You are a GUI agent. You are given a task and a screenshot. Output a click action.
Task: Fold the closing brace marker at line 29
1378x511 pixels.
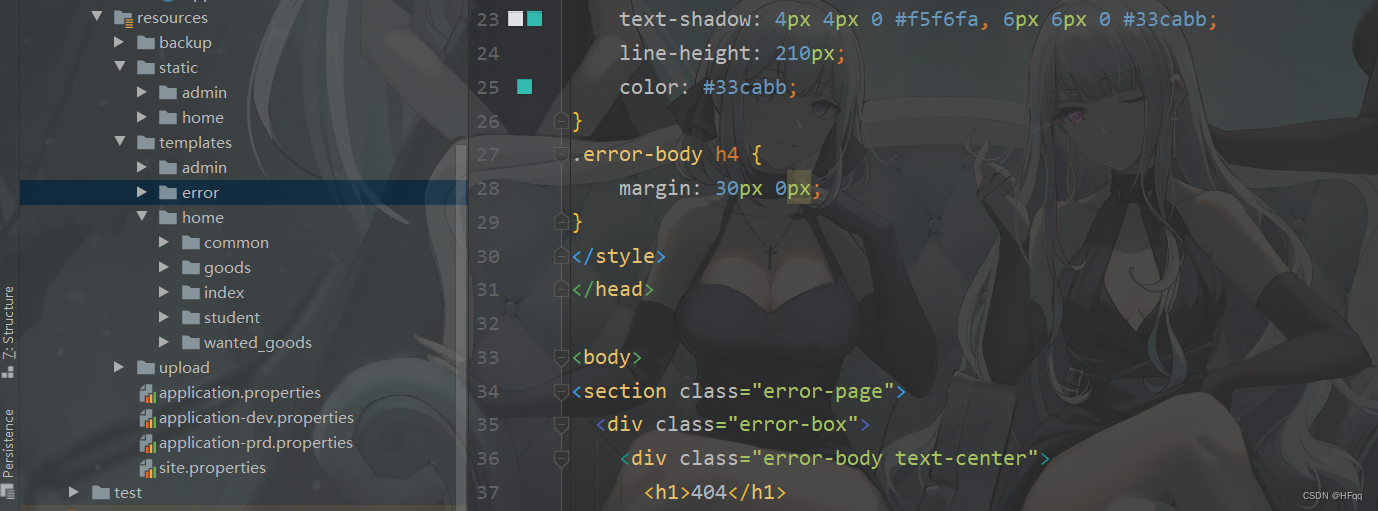tap(561, 222)
